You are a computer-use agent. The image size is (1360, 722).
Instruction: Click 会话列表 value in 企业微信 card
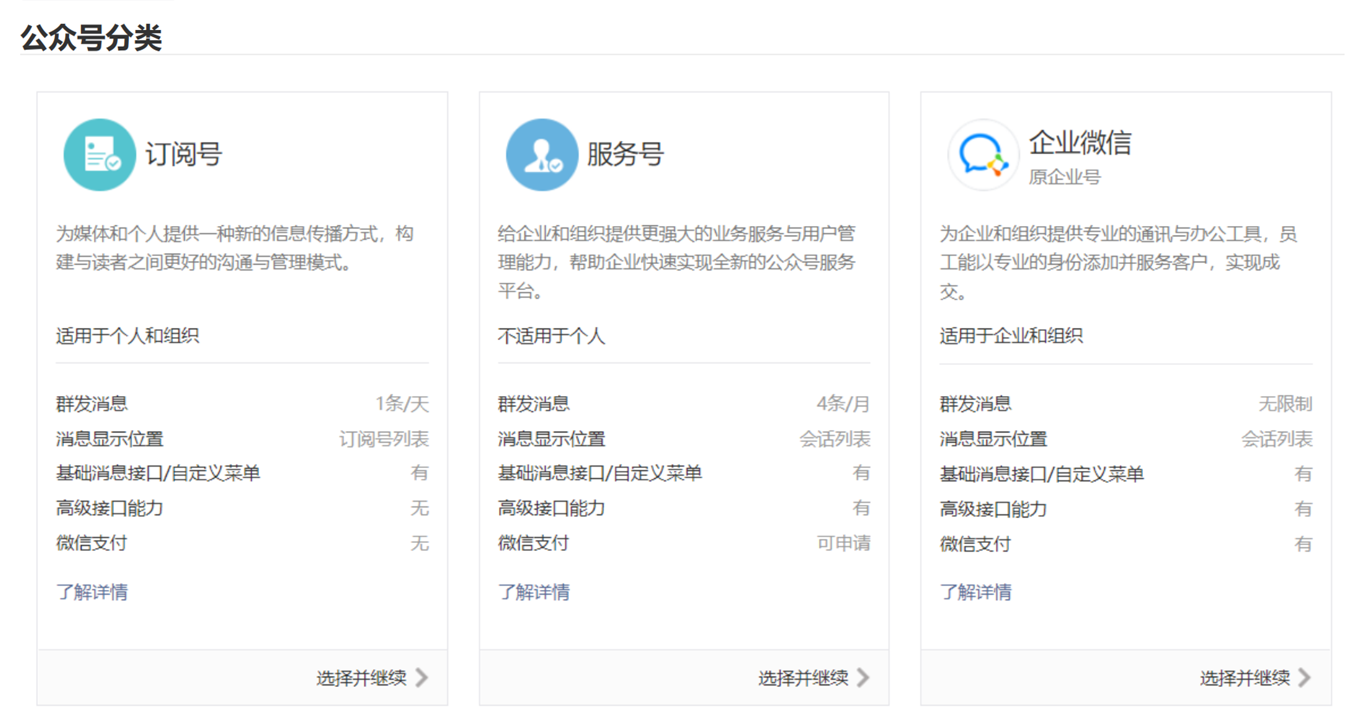coord(1277,439)
